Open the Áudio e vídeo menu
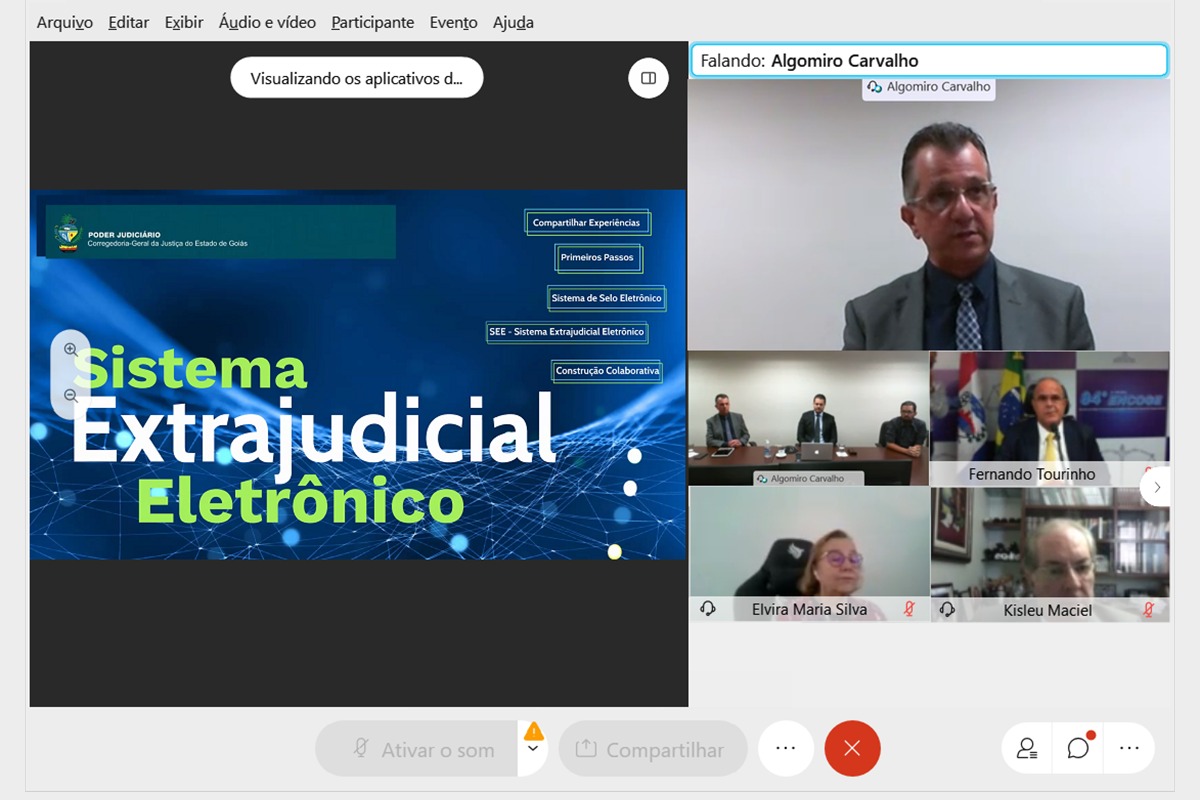1200x800 pixels. (267, 22)
